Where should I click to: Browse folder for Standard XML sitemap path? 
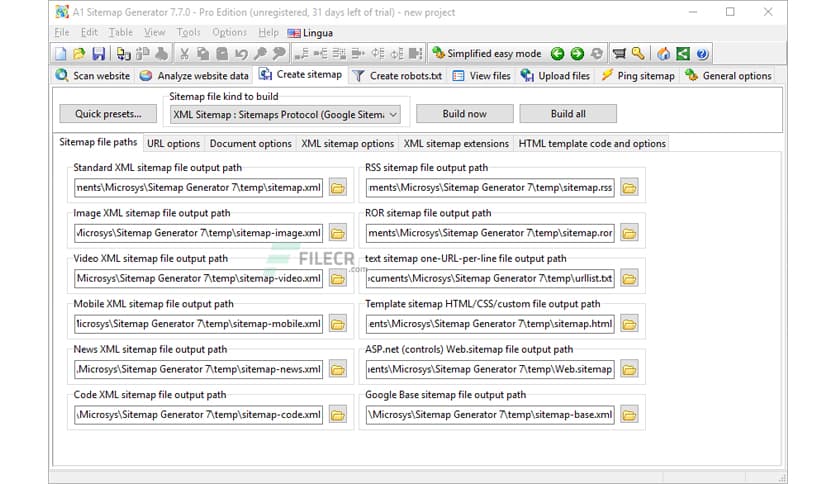pos(337,188)
